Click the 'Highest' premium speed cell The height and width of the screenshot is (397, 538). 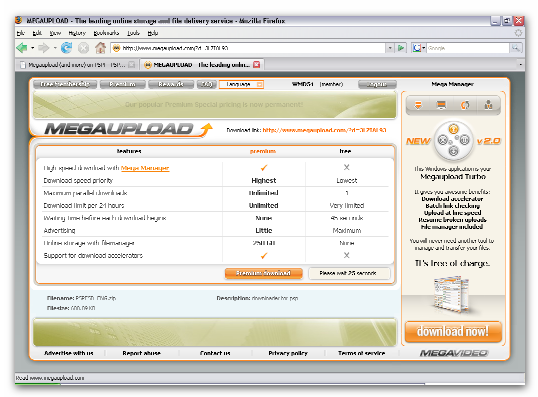tap(264, 180)
